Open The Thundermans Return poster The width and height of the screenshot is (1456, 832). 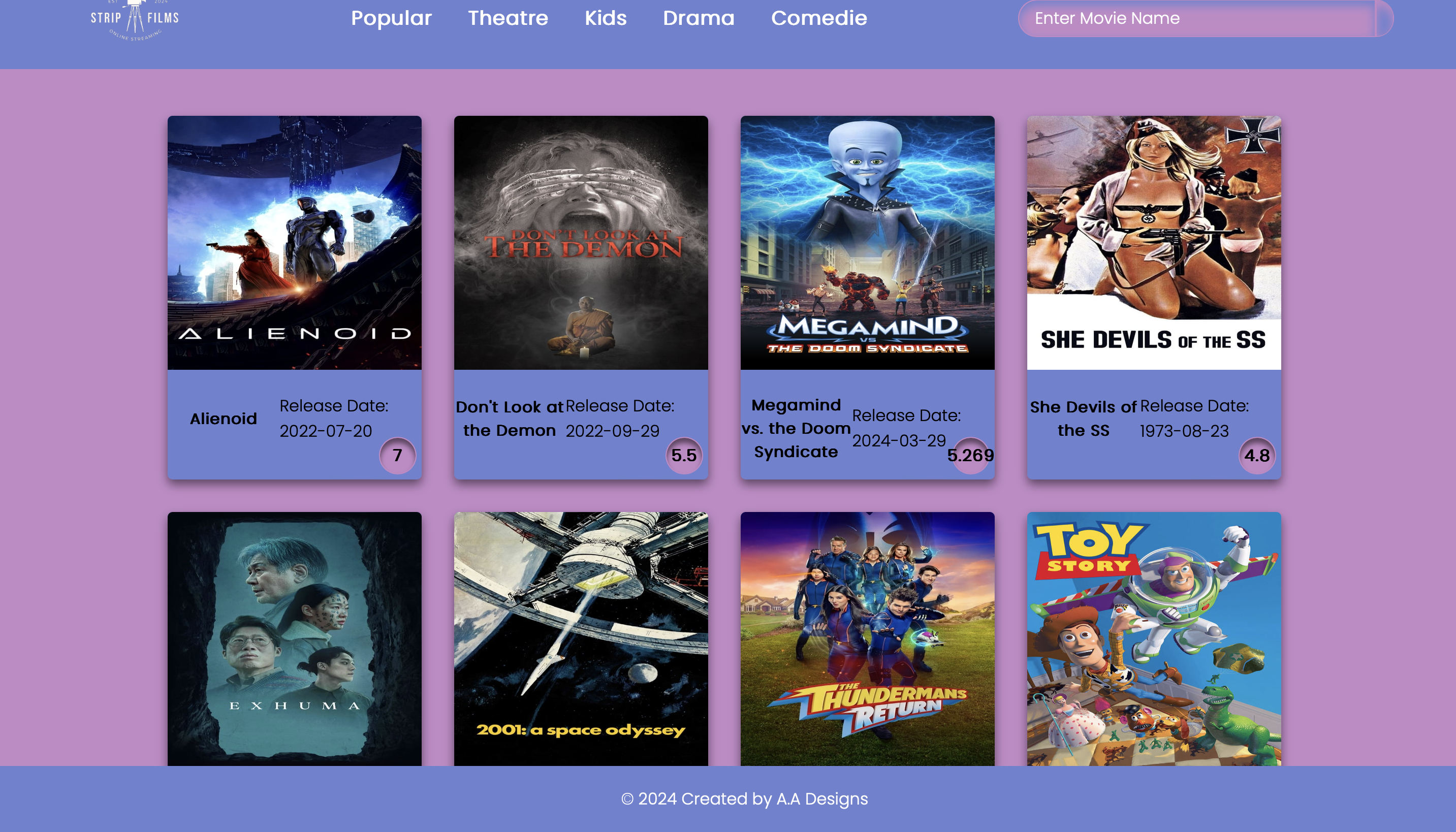click(x=867, y=638)
